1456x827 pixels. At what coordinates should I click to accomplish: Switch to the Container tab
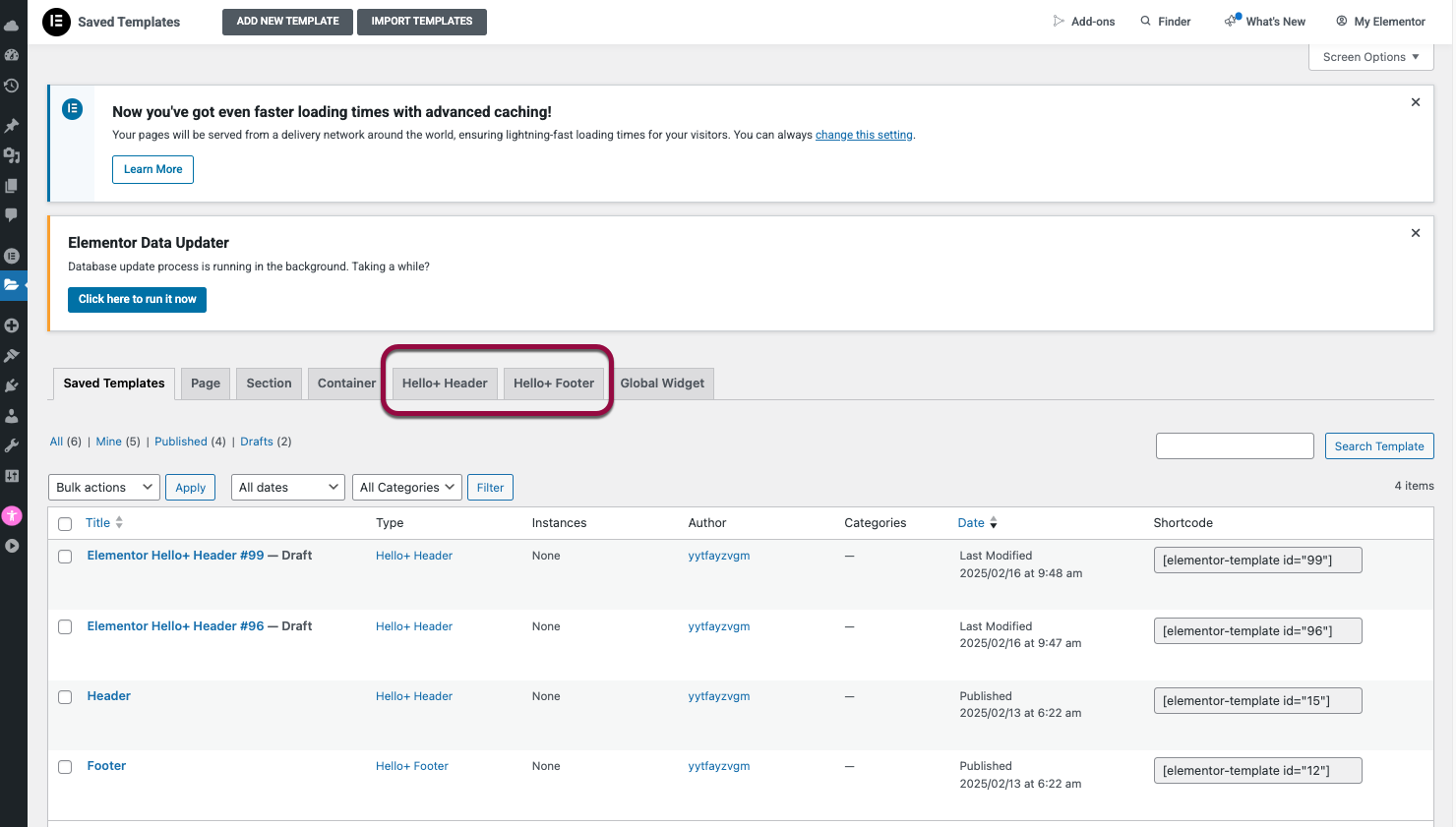(x=346, y=384)
